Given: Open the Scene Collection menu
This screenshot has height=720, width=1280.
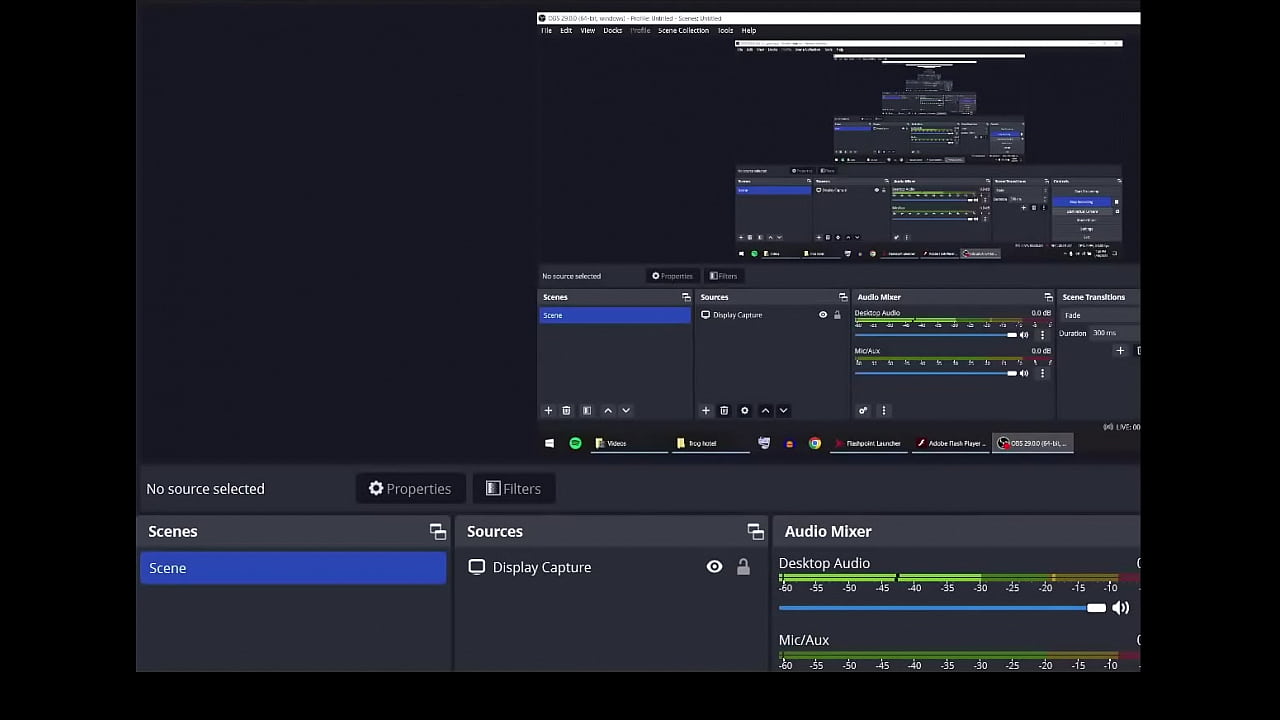Looking at the screenshot, I should (683, 31).
